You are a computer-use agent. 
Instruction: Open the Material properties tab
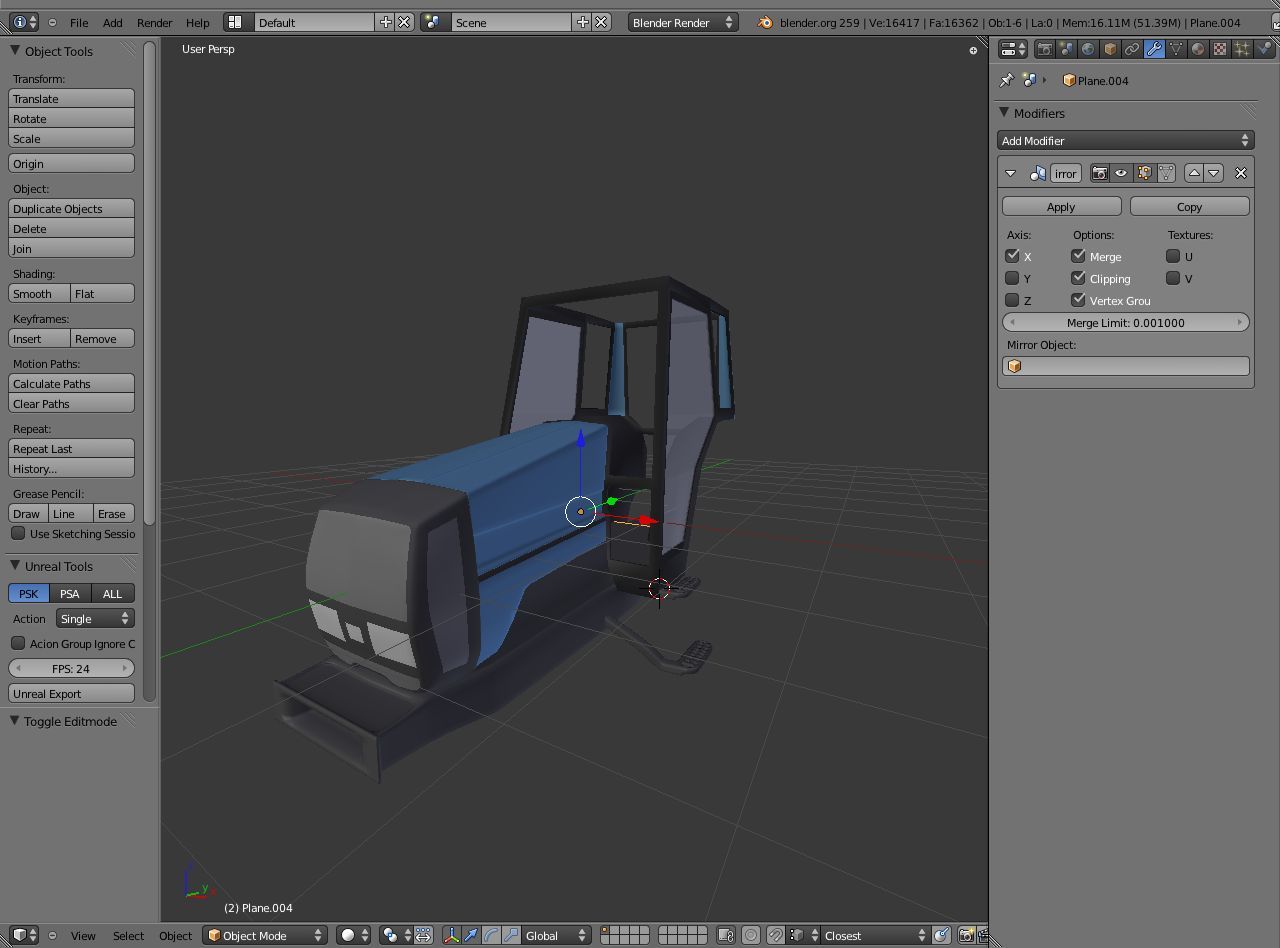(x=1198, y=49)
